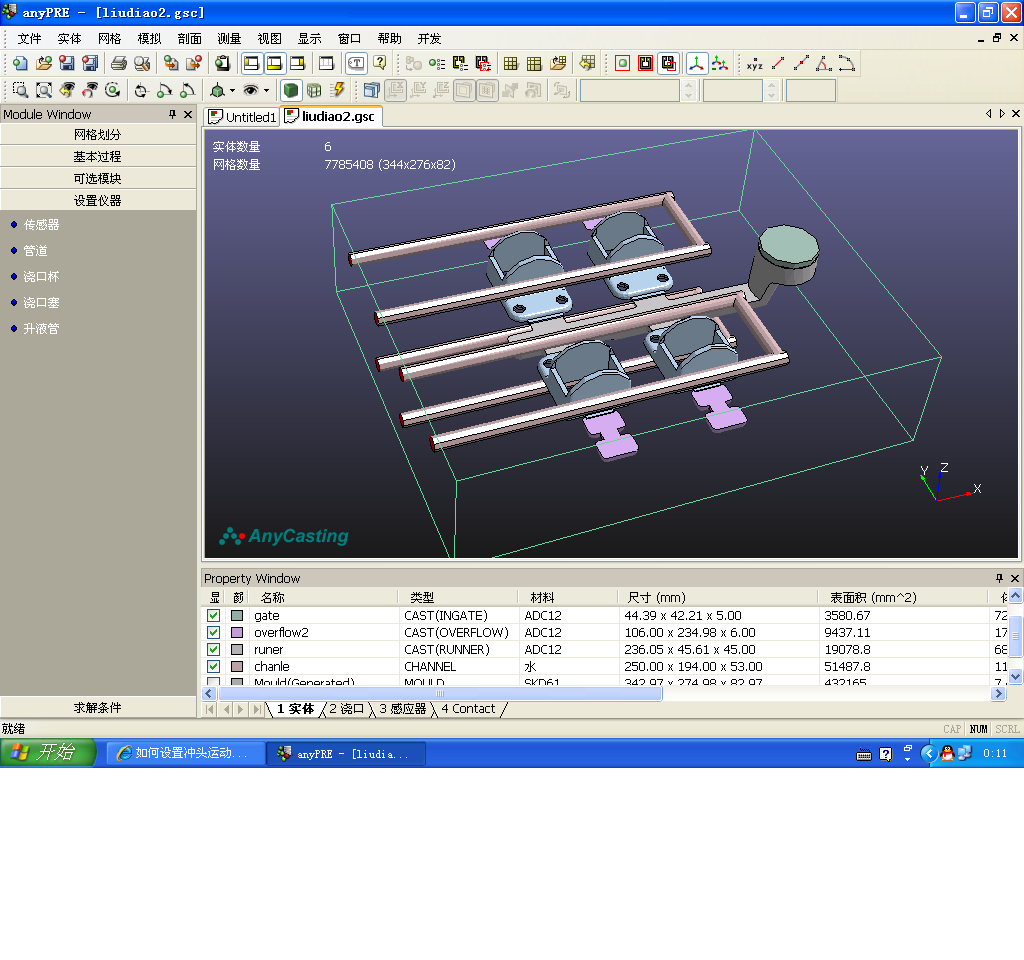Screen dimensions: 1024x960
Task: Click the print preview icon
Action: point(142,63)
